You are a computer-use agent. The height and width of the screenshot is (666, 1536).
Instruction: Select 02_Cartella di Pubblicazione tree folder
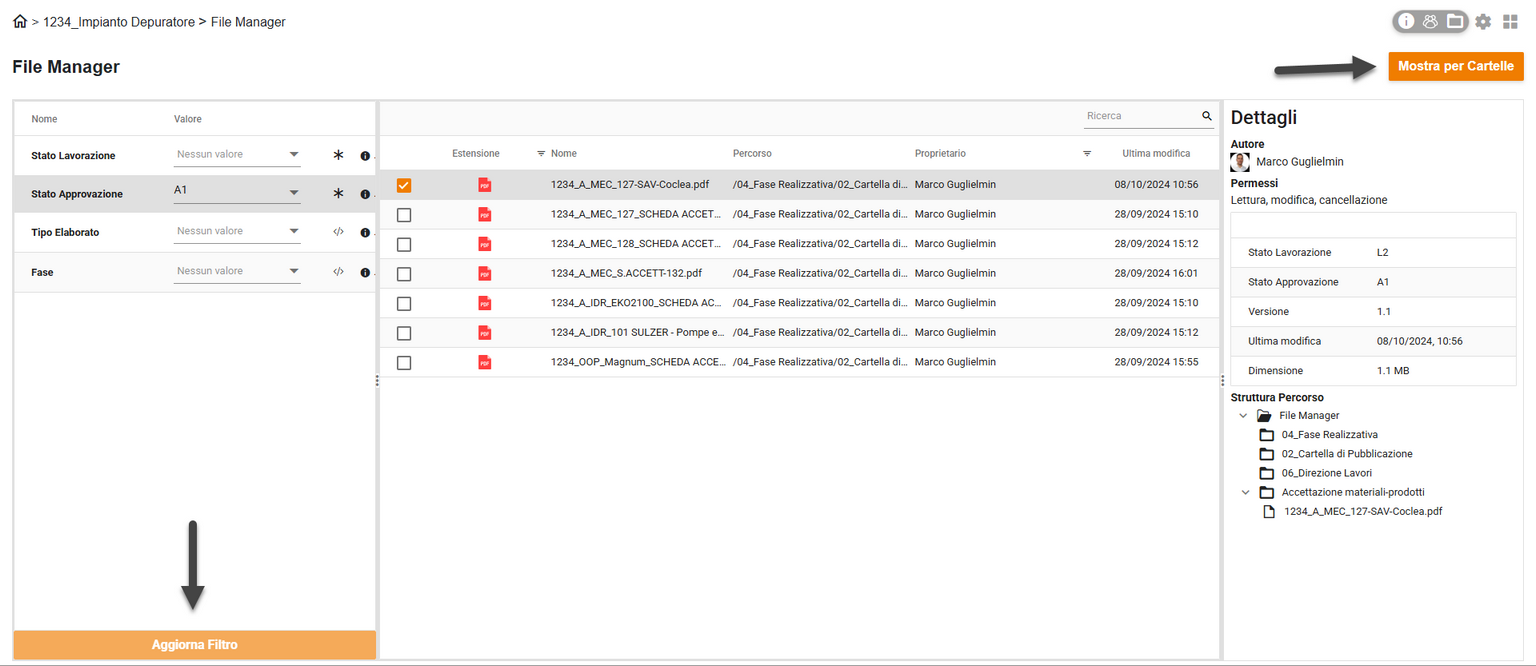tap(1347, 454)
